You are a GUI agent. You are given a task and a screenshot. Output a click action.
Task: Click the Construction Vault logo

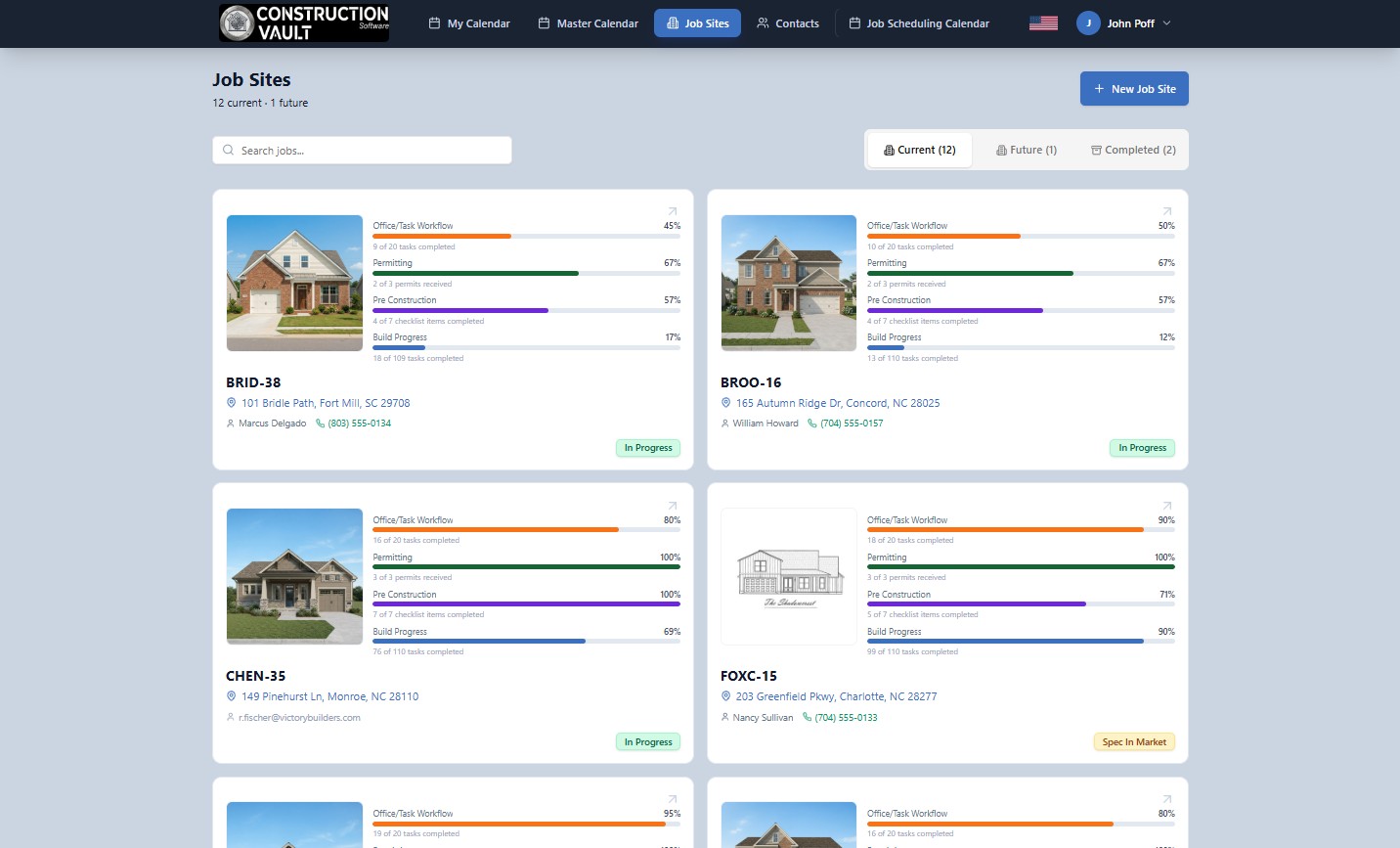[x=305, y=22]
